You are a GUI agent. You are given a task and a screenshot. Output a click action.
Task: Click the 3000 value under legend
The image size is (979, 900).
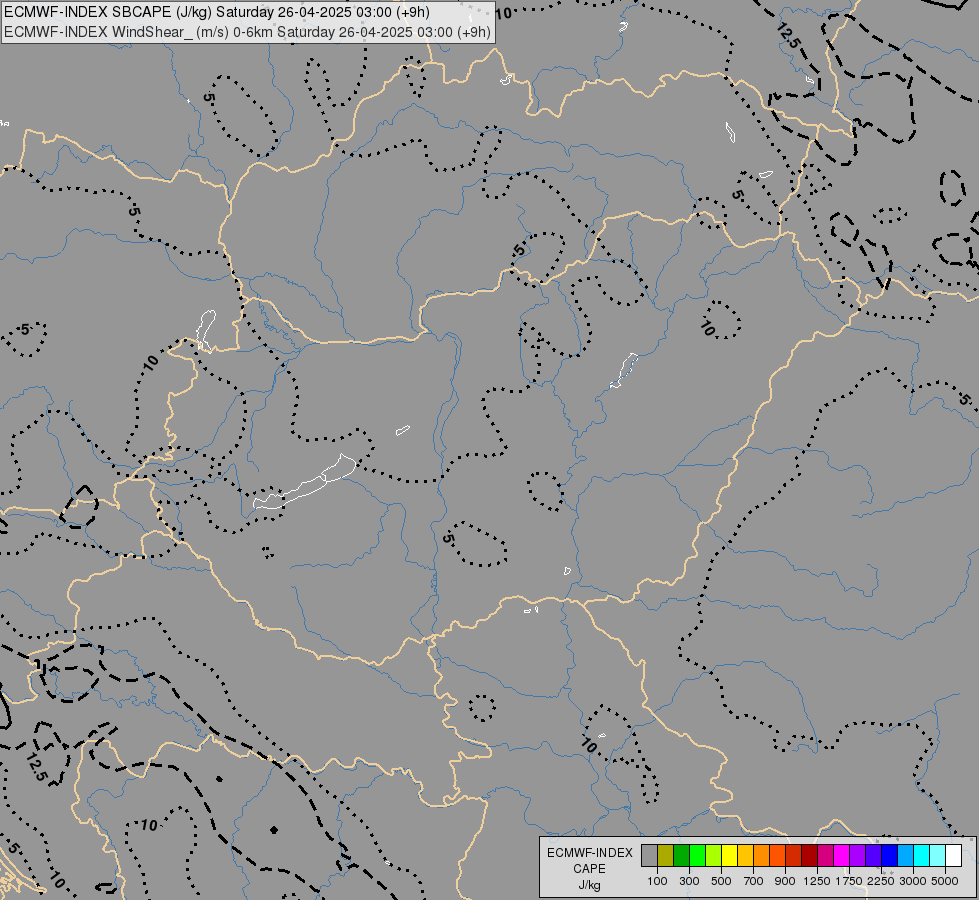[x=913, y=881]
